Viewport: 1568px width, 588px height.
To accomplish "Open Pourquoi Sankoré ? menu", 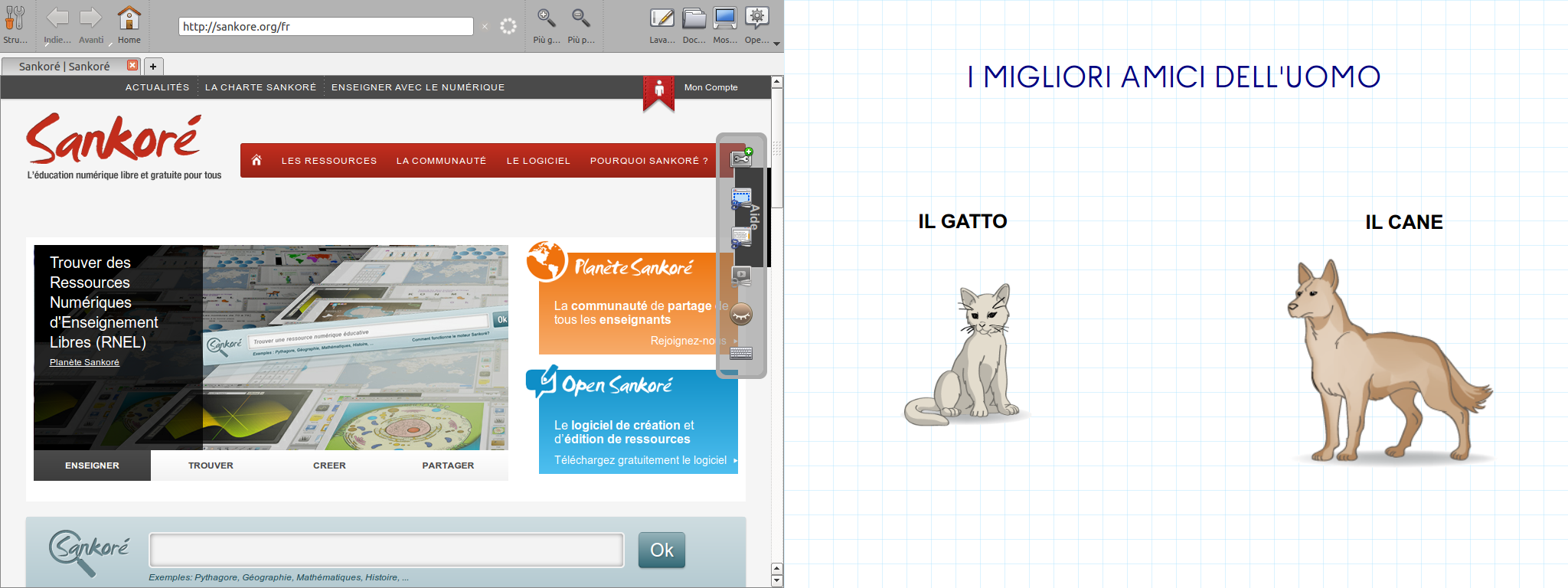I will tap(649, 161).
